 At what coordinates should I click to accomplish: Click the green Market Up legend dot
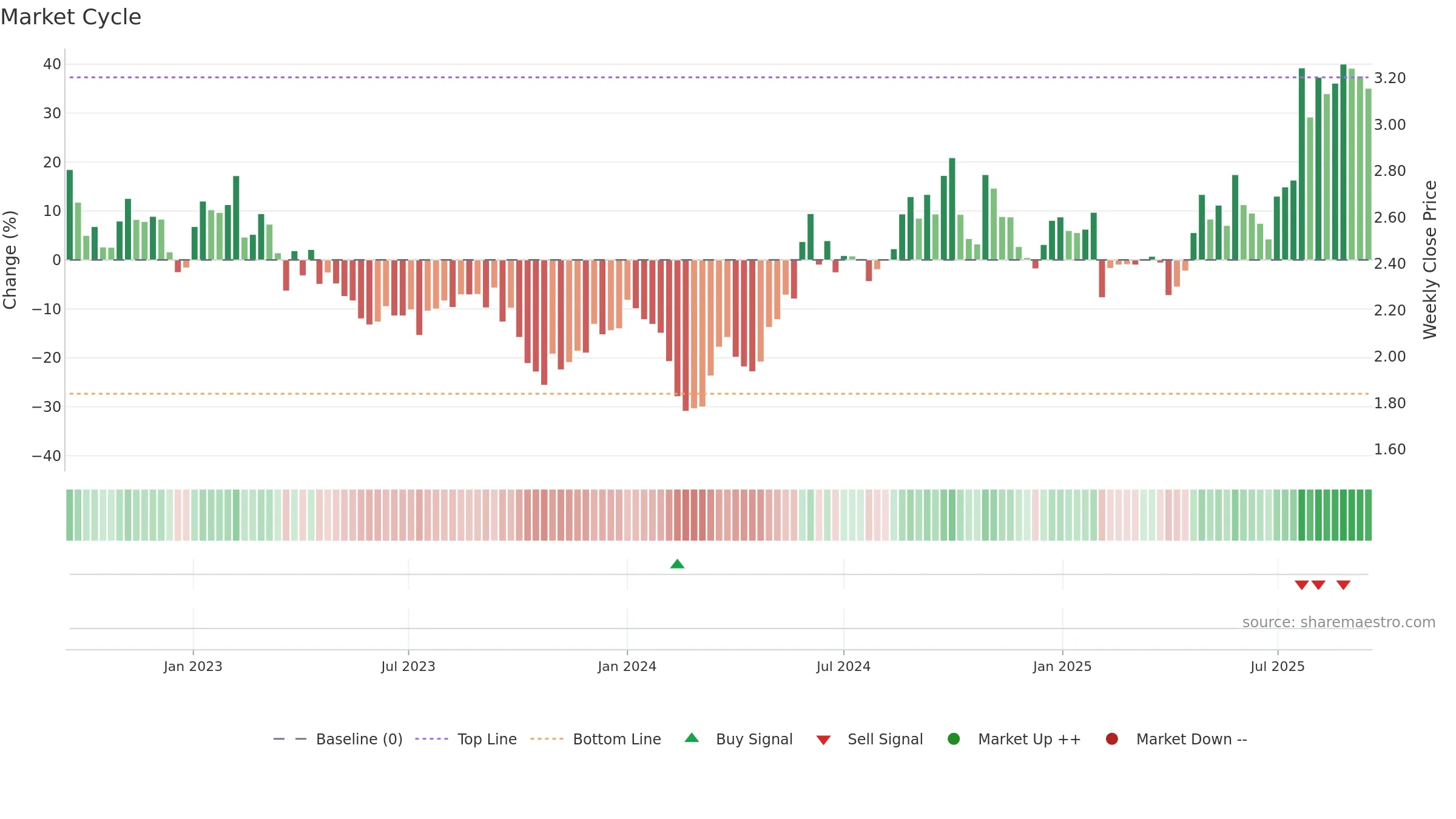coord(954,739)
